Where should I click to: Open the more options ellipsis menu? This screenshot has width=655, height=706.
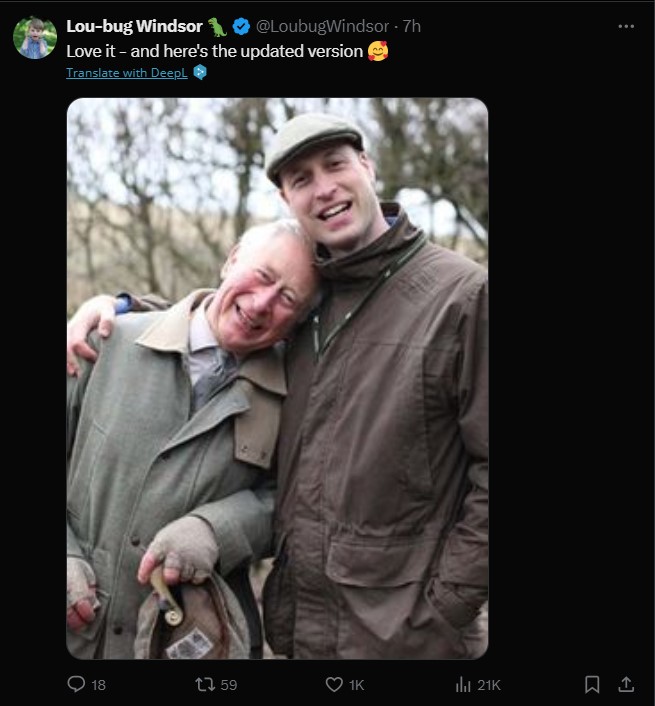click(626, 26)
